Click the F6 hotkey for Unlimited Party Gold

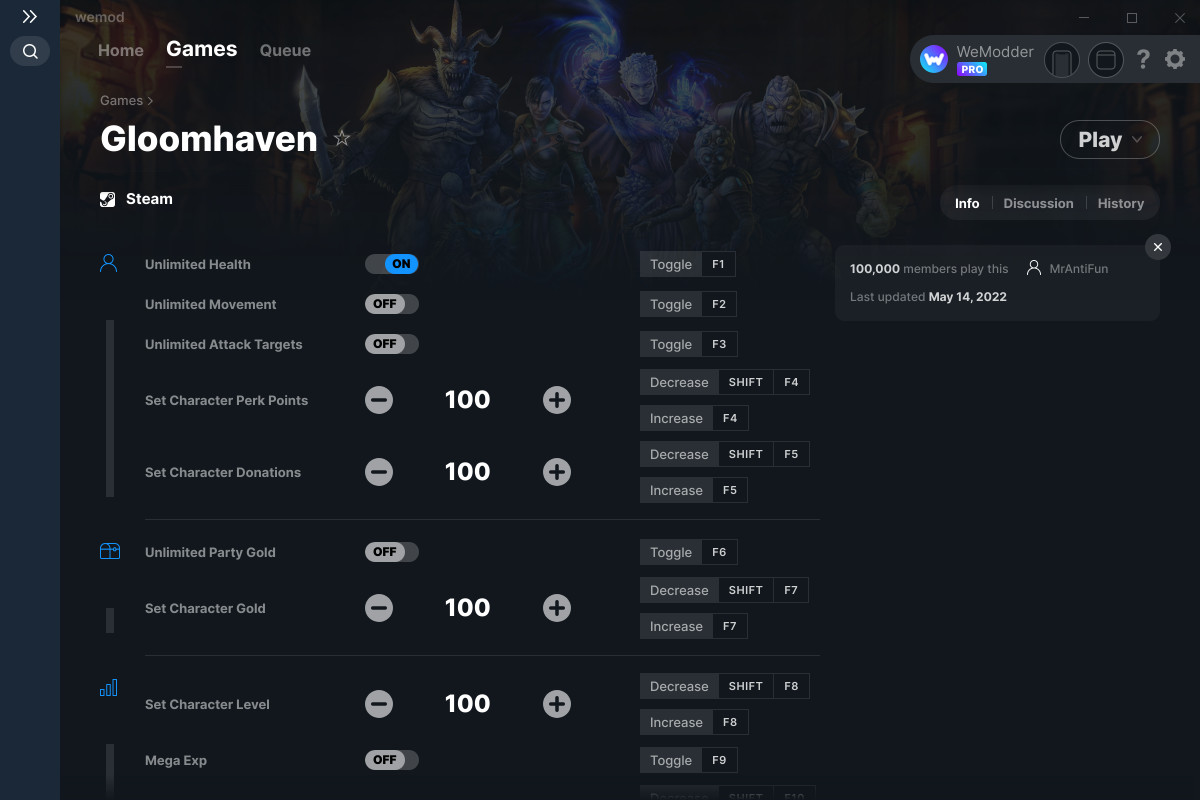click(x=719, y=552)
